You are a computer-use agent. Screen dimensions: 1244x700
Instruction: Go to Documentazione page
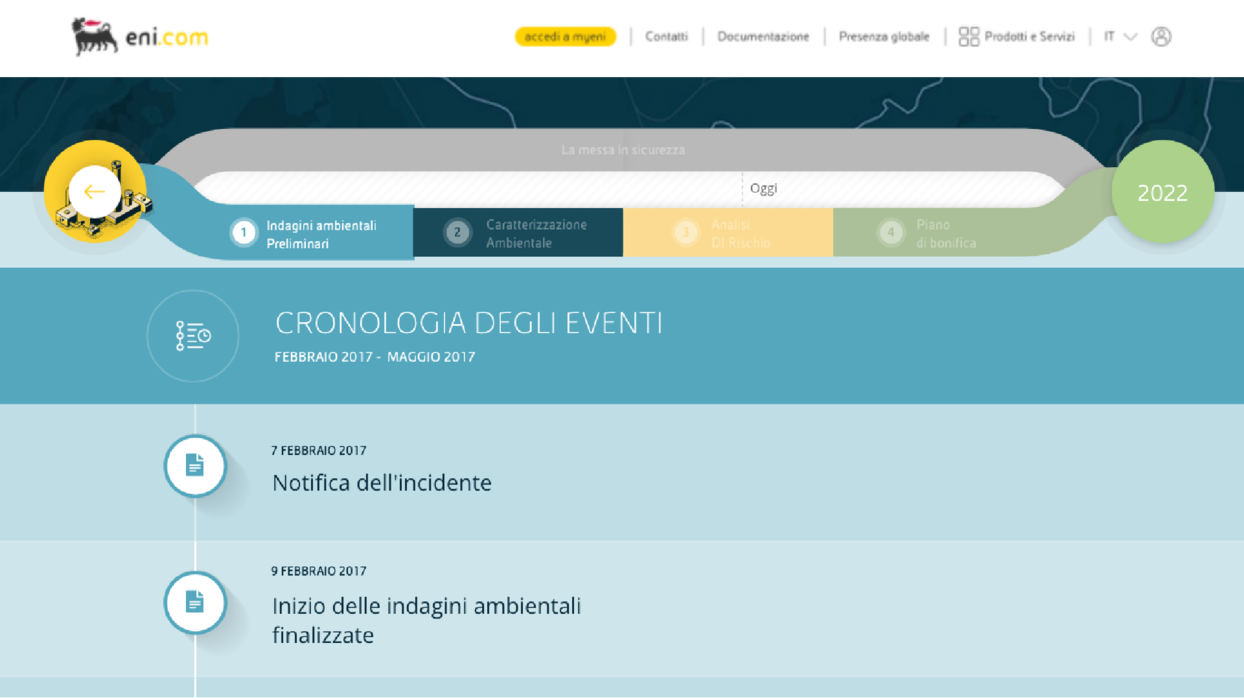[x=763, y=37]
